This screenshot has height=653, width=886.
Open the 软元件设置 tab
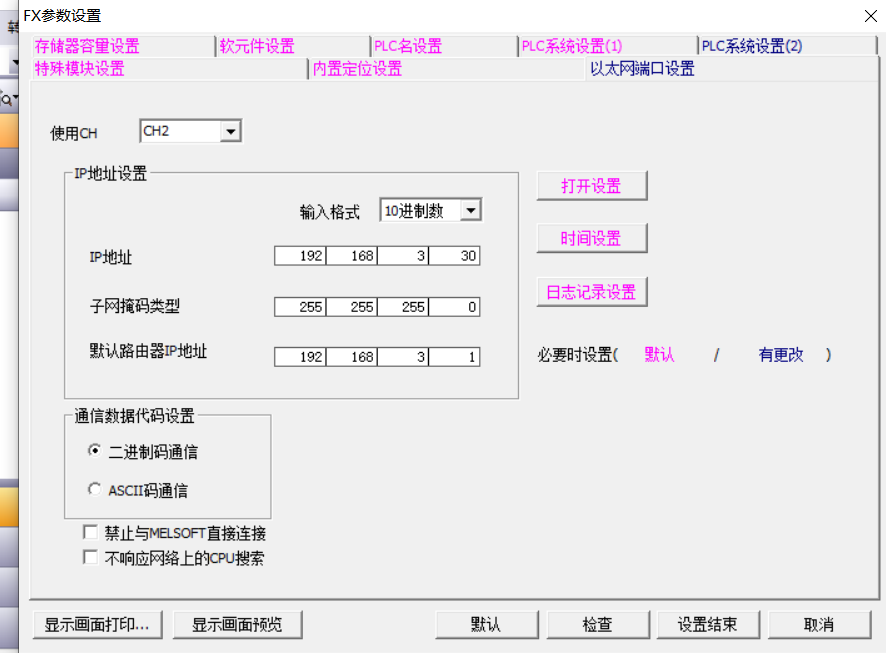257,46
